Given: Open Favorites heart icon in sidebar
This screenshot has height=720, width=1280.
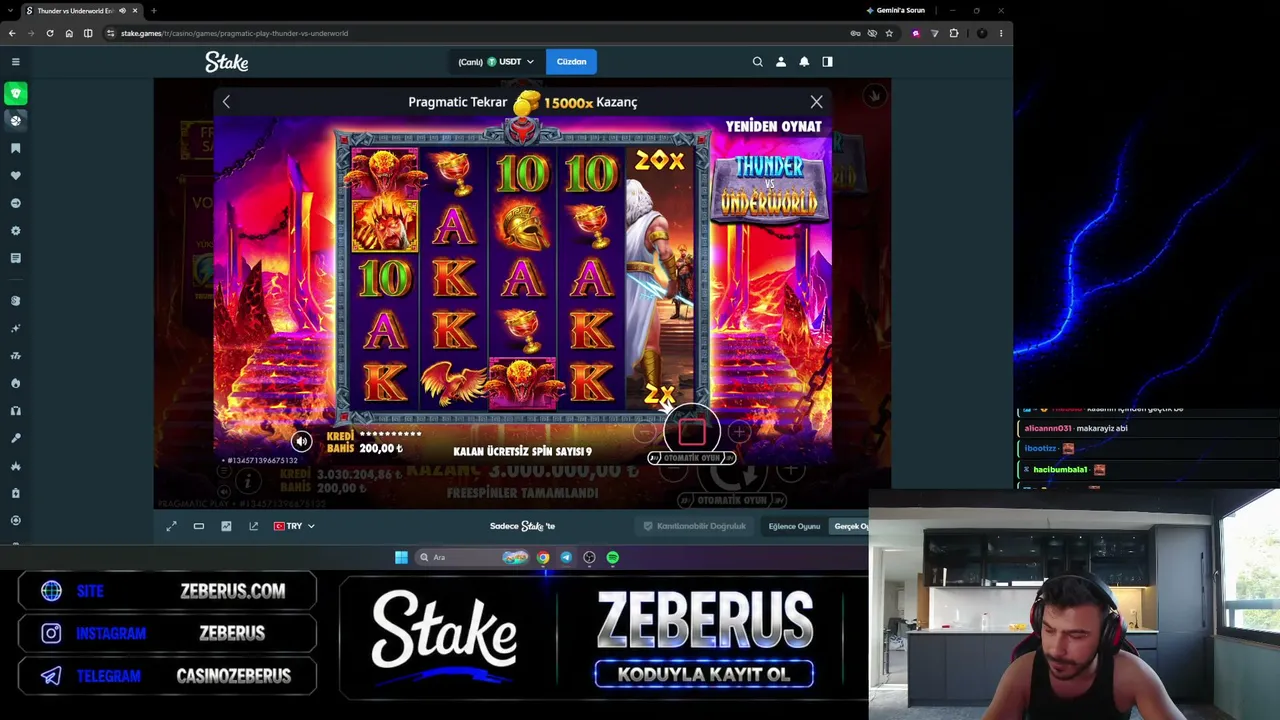Looking at the screenshot, I should point(15,176).
